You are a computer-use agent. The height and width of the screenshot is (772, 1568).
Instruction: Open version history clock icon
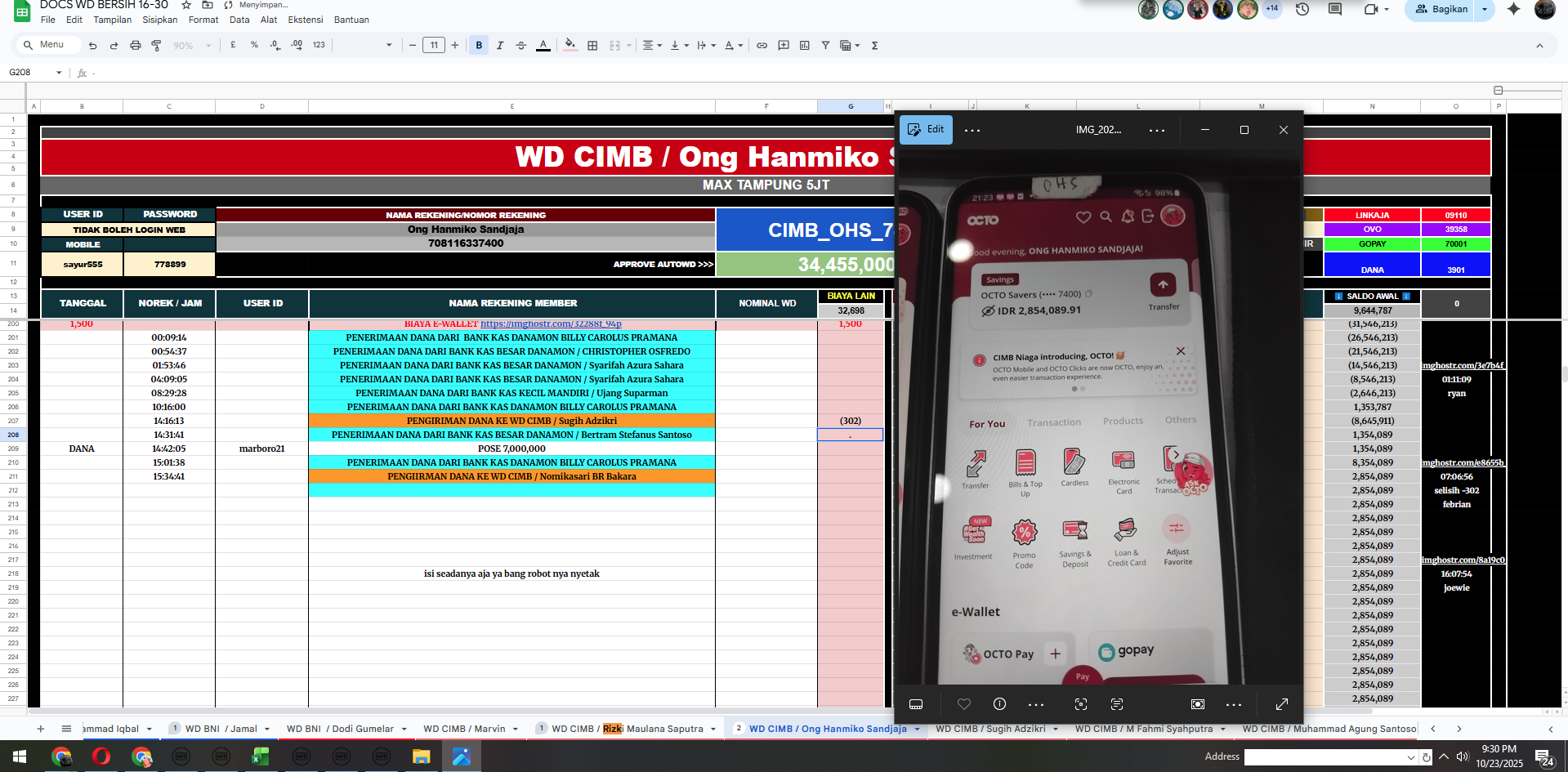(x=1302, y=9)
